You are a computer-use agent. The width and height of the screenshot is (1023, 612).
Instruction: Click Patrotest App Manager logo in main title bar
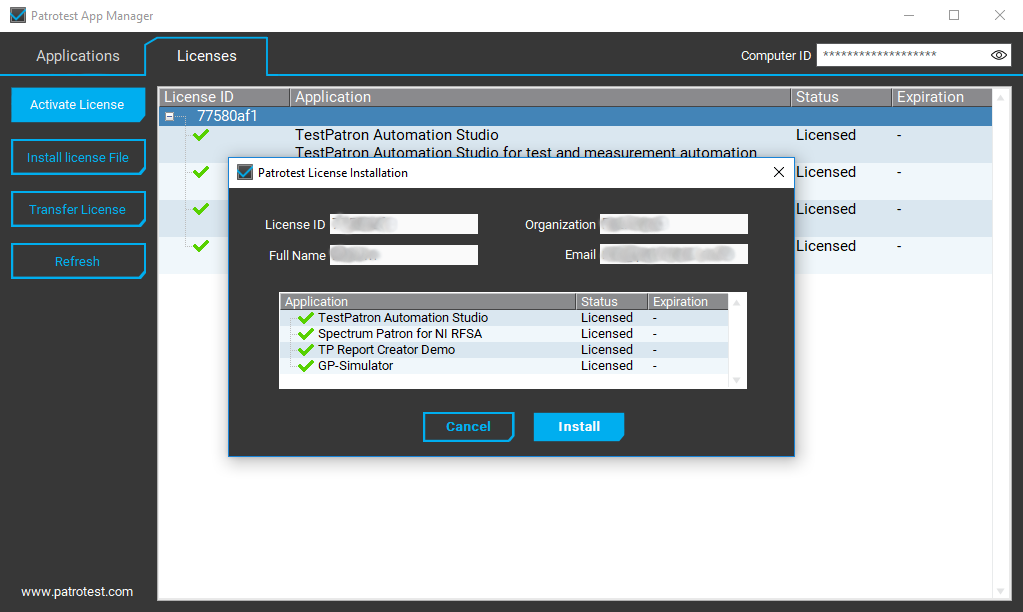[17, 16]
